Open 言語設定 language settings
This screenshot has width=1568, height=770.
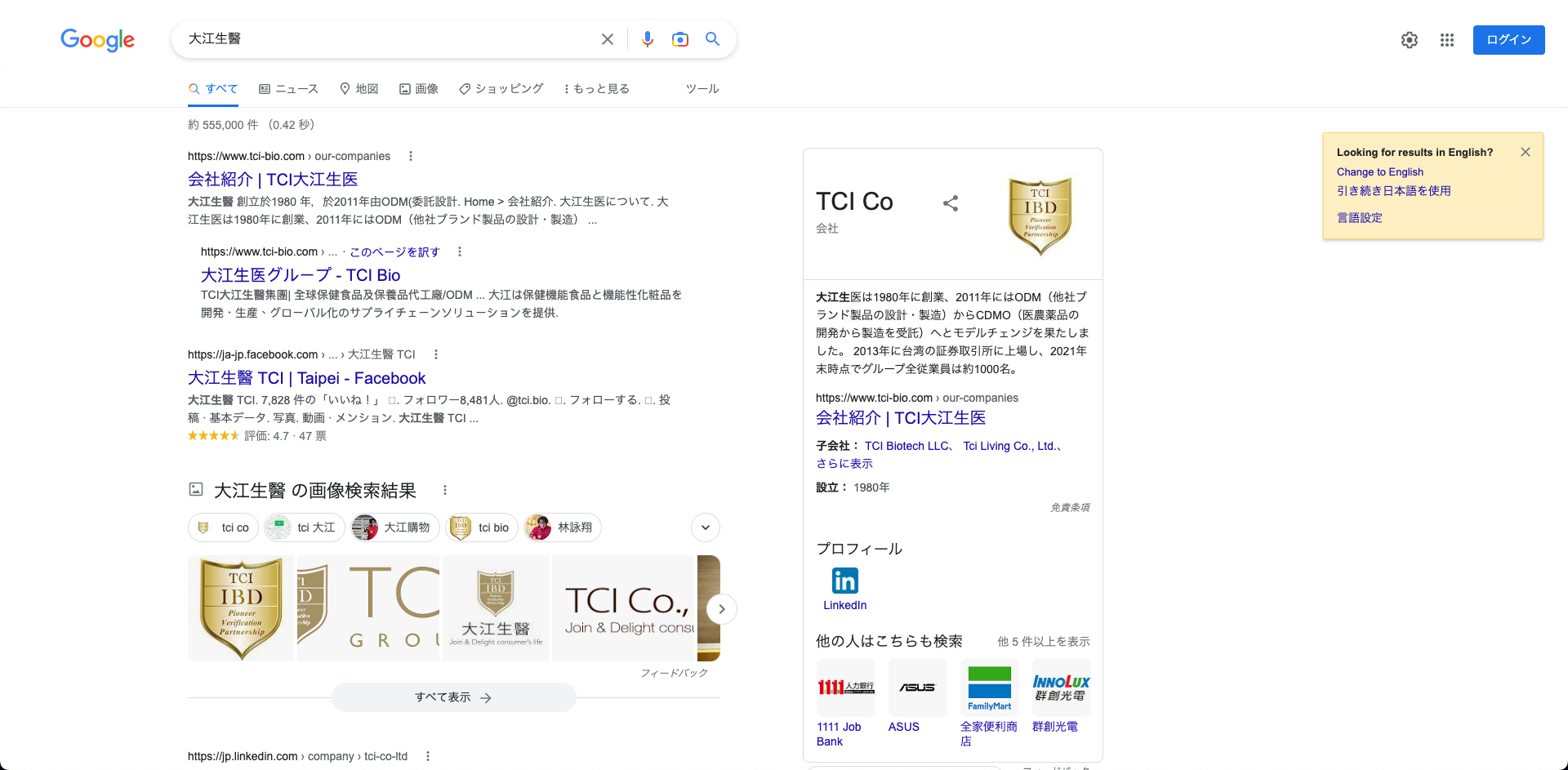click(1360, 218)
